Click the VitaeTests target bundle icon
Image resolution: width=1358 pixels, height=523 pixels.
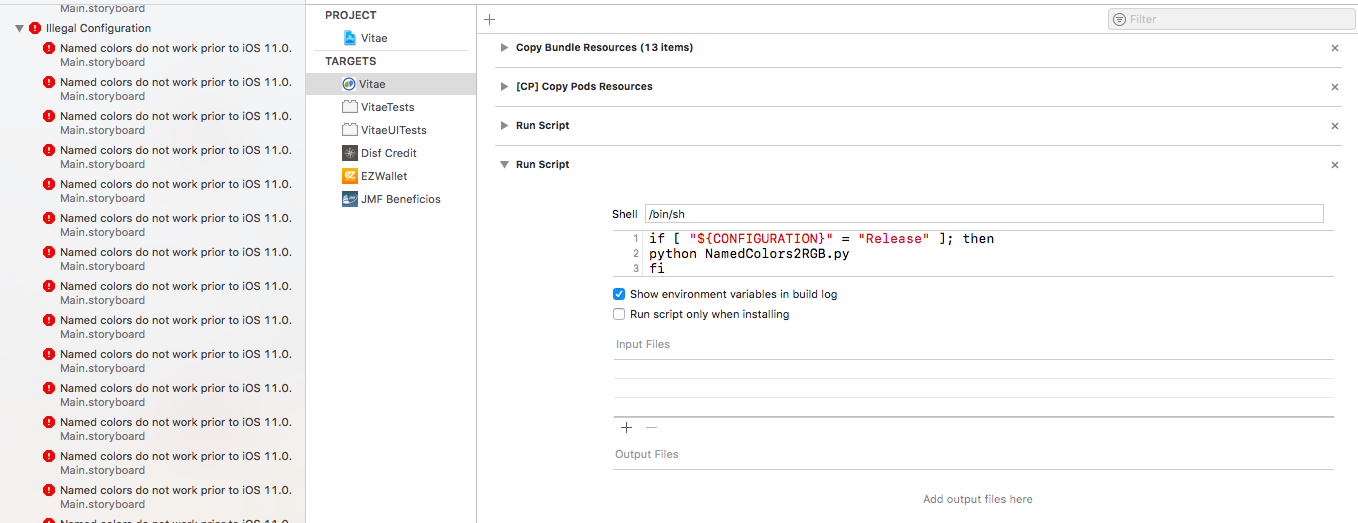coord(350,107)
